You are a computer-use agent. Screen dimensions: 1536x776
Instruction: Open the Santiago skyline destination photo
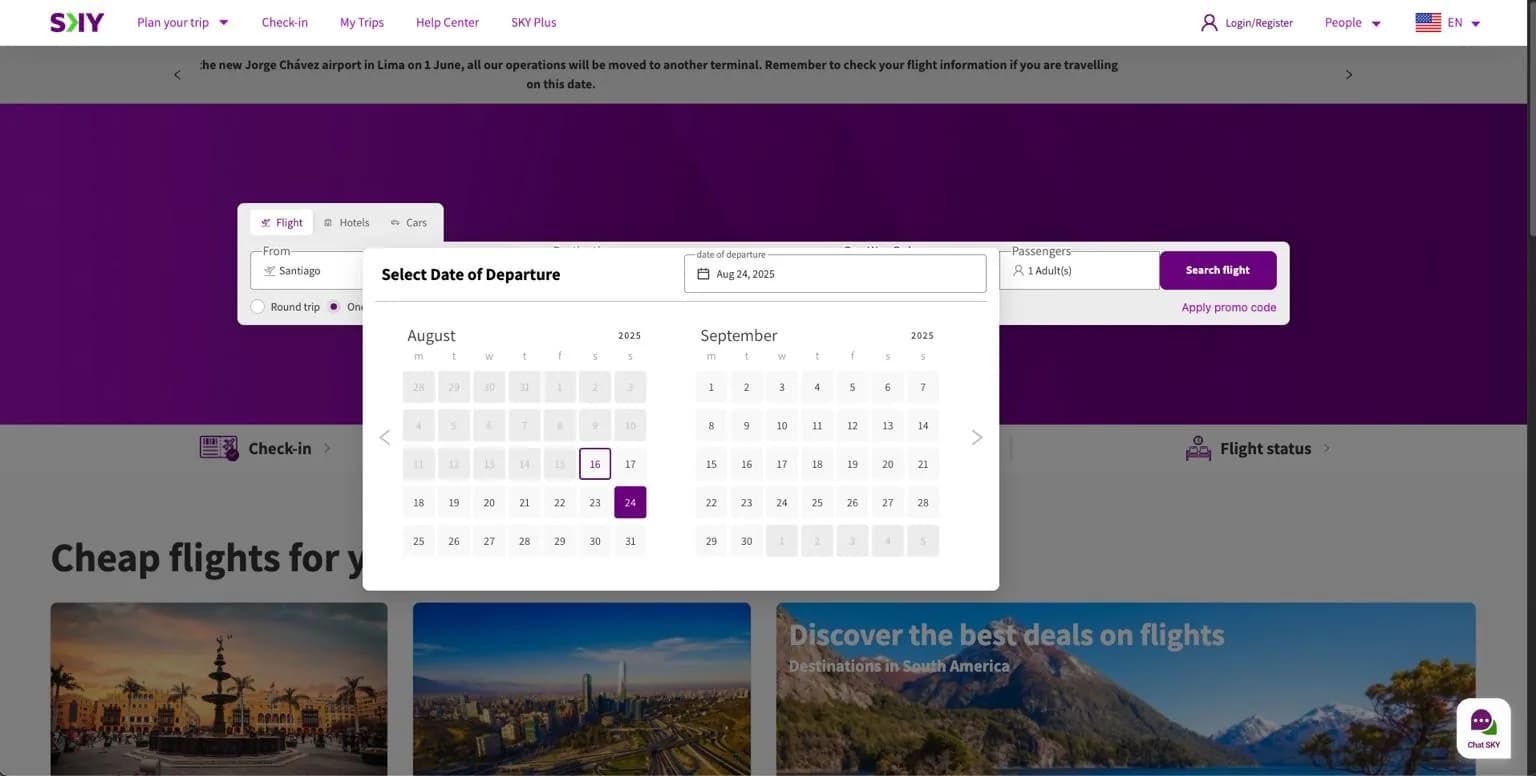pos(582,689)
